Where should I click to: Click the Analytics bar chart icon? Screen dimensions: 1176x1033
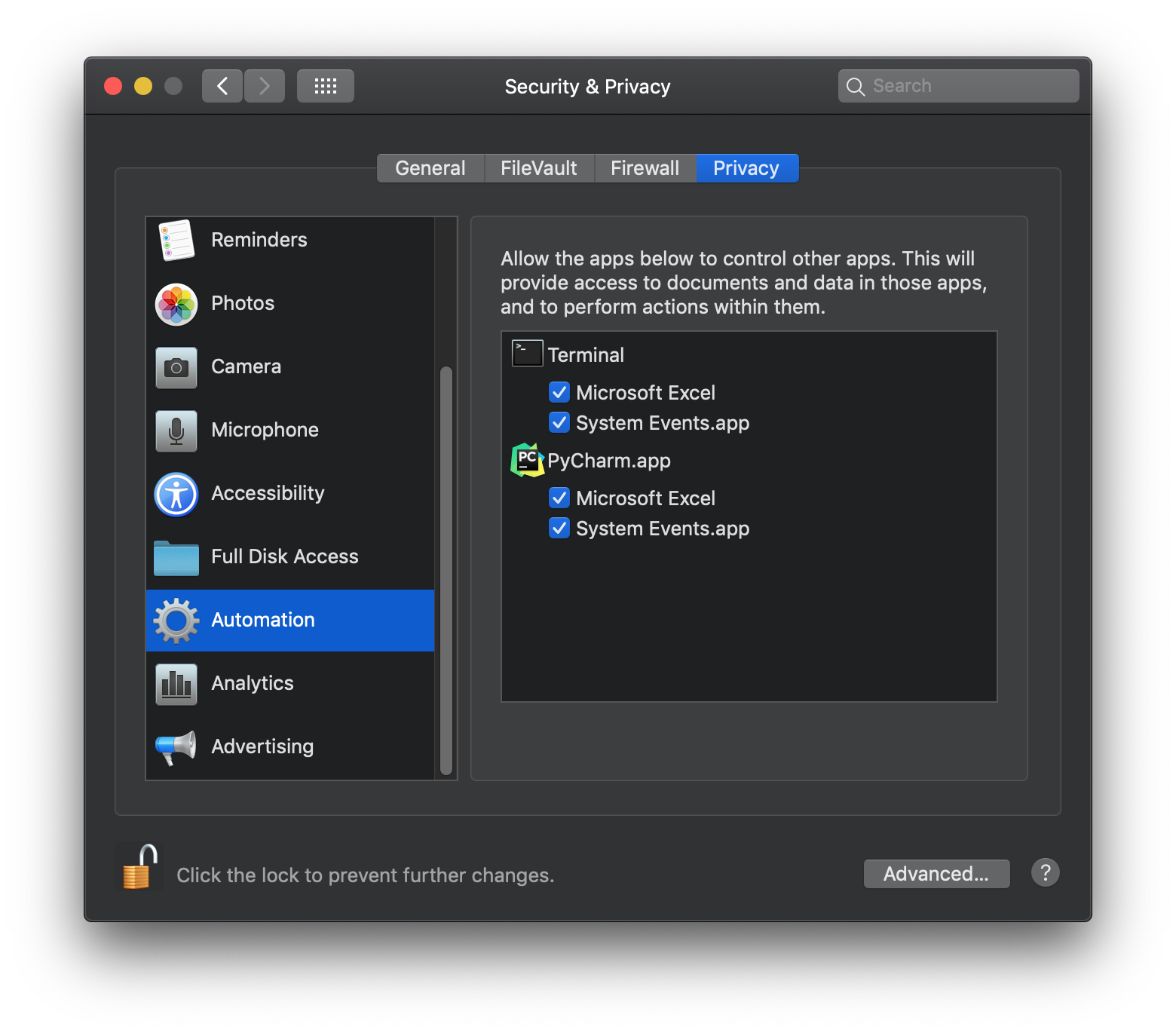coord(176,684)
